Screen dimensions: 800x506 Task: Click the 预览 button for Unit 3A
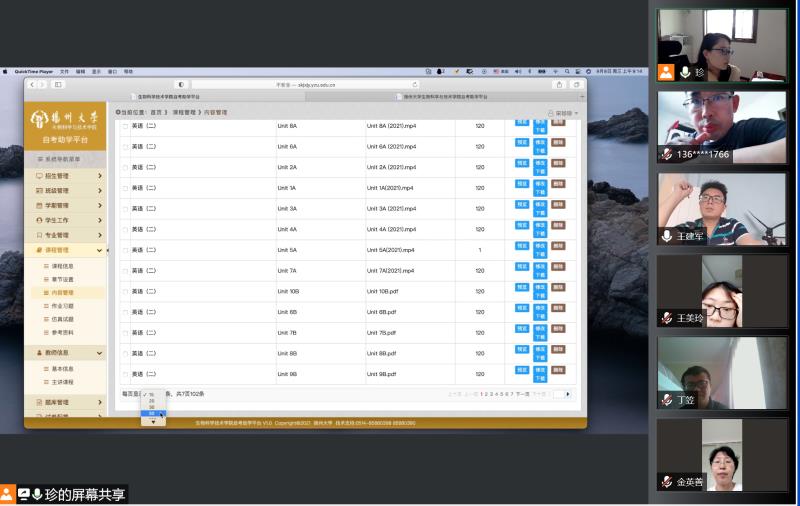(521, 205)
